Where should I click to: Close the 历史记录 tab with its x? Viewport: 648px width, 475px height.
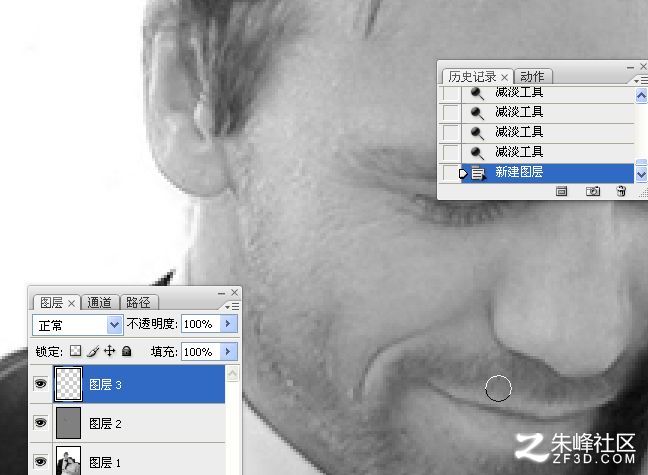(x=505, y=77)
